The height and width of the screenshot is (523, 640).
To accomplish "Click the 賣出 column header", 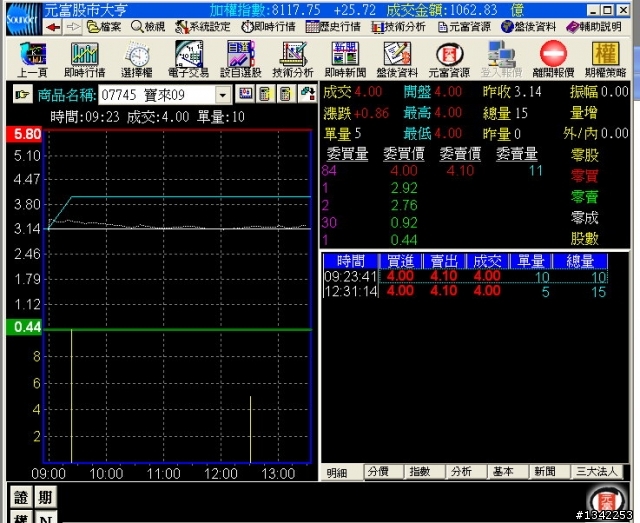I will point(444,261).
